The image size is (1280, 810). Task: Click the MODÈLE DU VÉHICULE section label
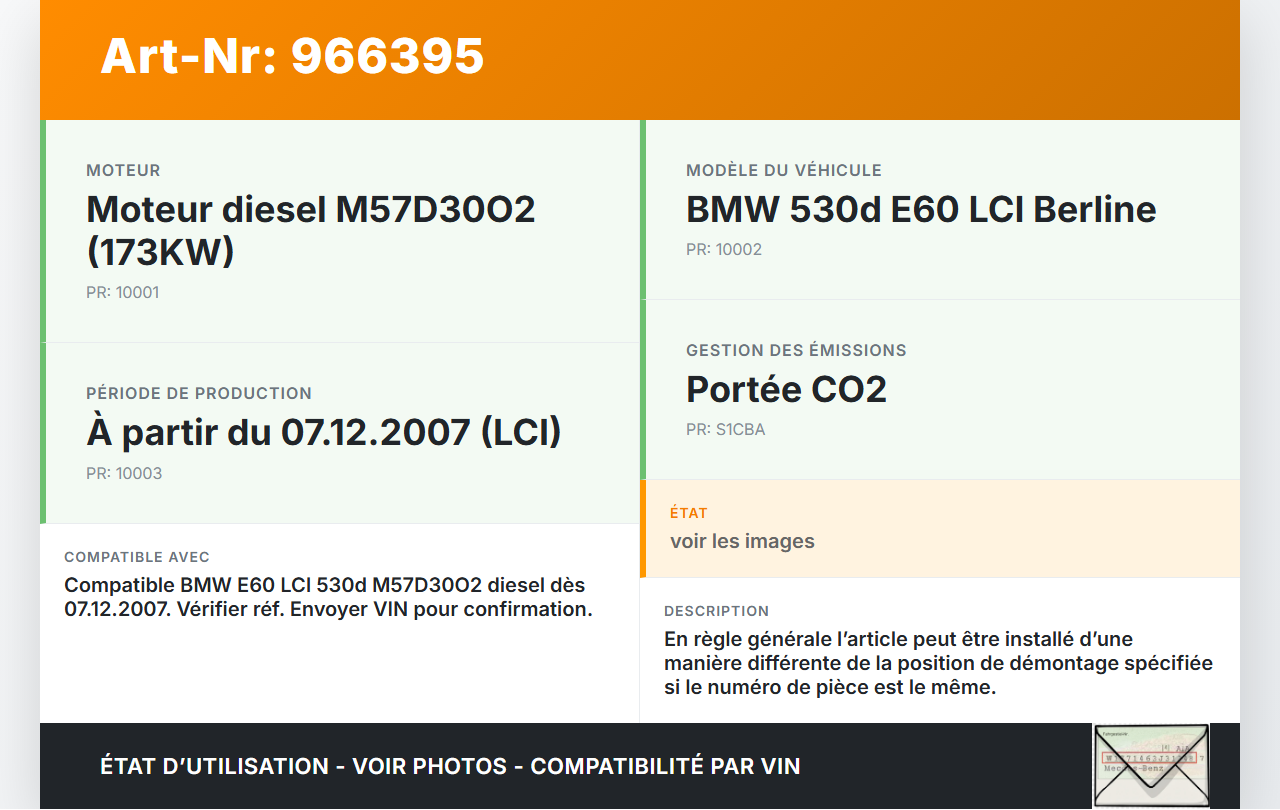783,170
